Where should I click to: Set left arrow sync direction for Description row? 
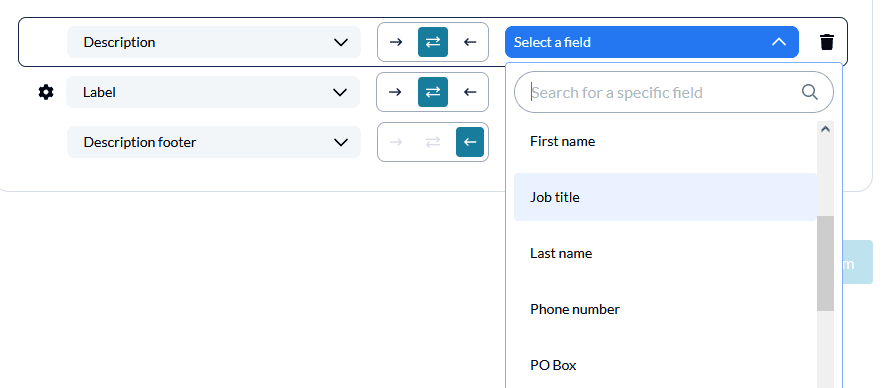(x=470, y=42)
